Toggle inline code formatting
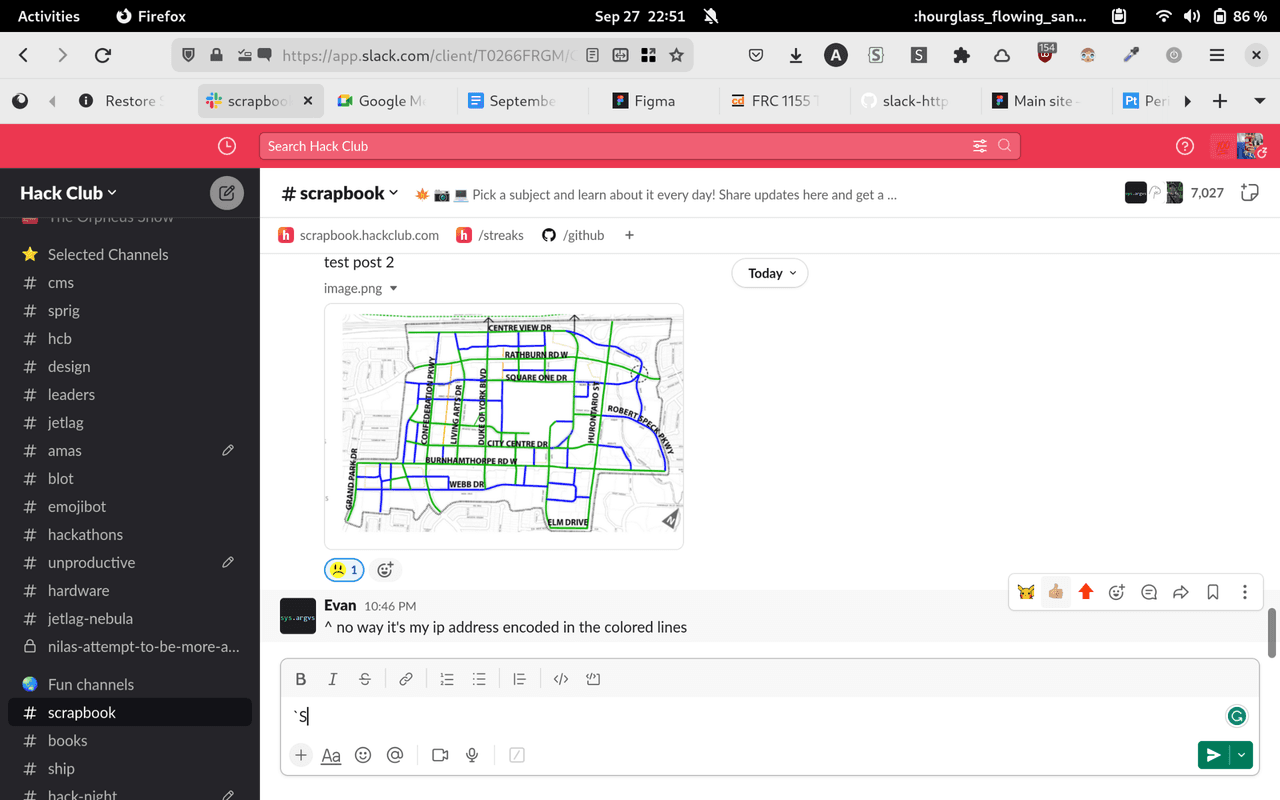 click(561, 679)
